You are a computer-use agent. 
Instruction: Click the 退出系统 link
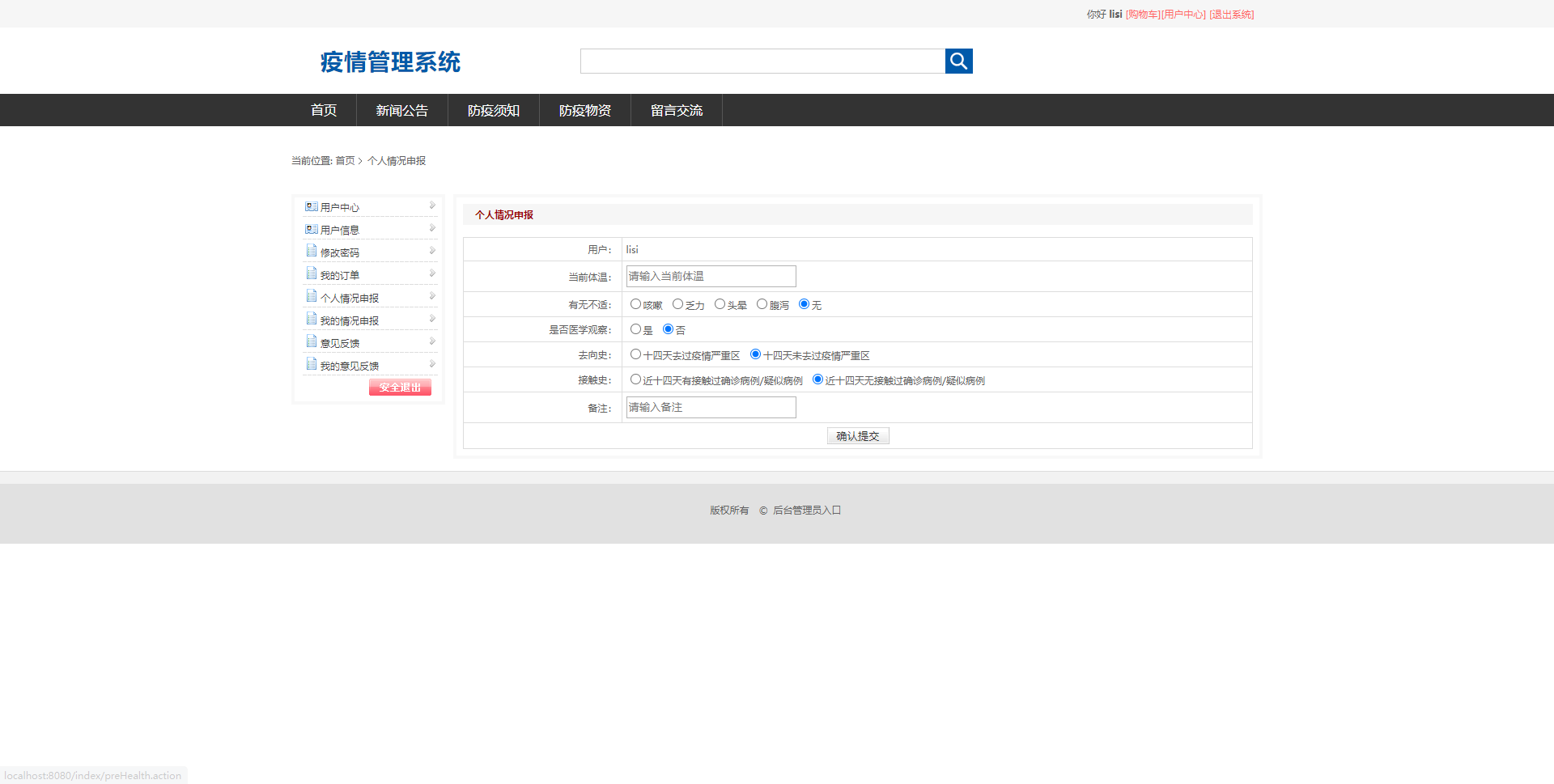click(1232, 15)
